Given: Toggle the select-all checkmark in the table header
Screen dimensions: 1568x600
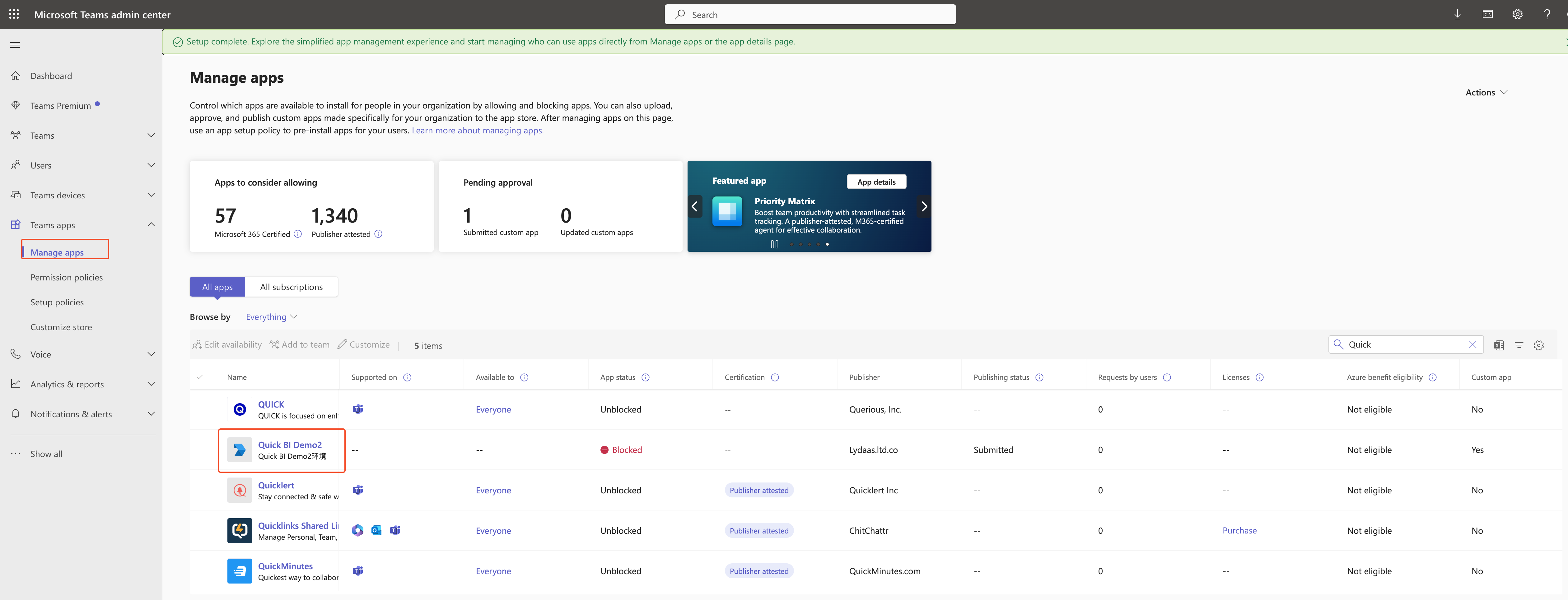Looking at the screenshot, I should 200,377.
